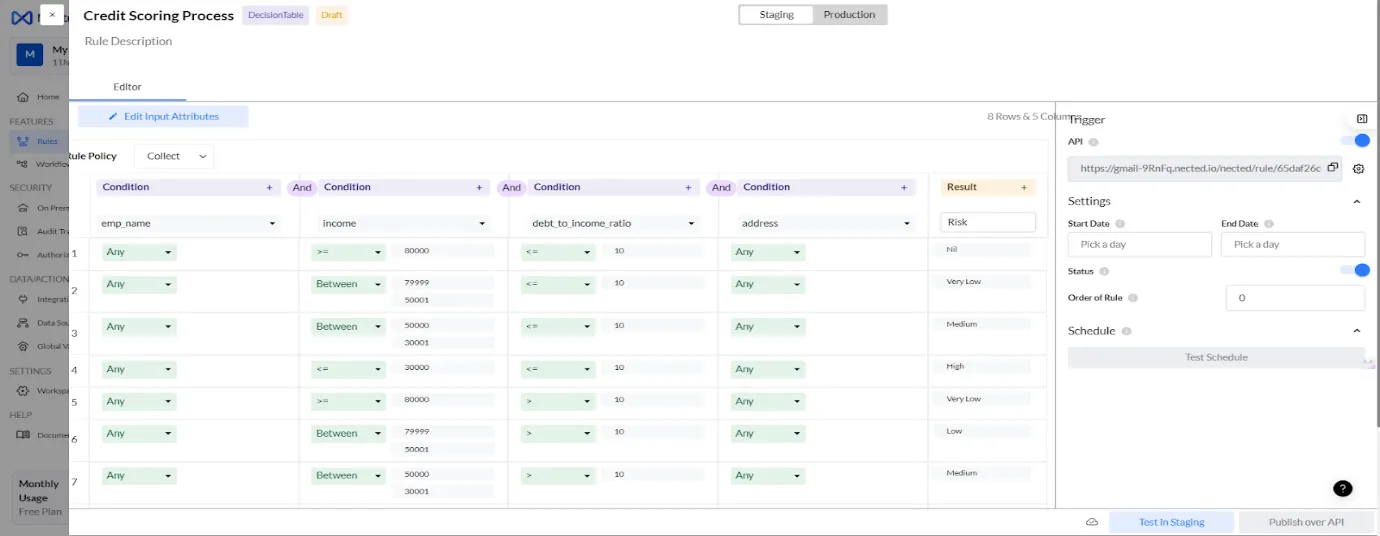The width and height of the screenshot is (1380, 536).
Task: Click the Documentation sidebar icon
Action: 23,435
